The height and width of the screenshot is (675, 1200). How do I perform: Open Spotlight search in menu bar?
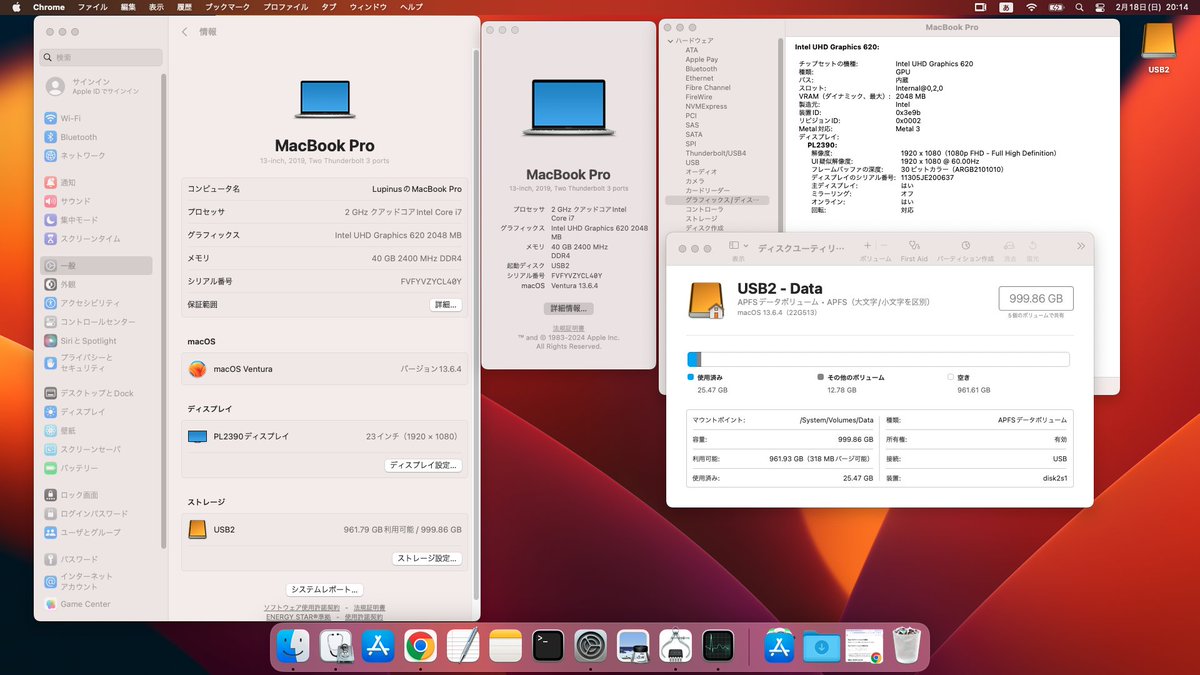1079,7
